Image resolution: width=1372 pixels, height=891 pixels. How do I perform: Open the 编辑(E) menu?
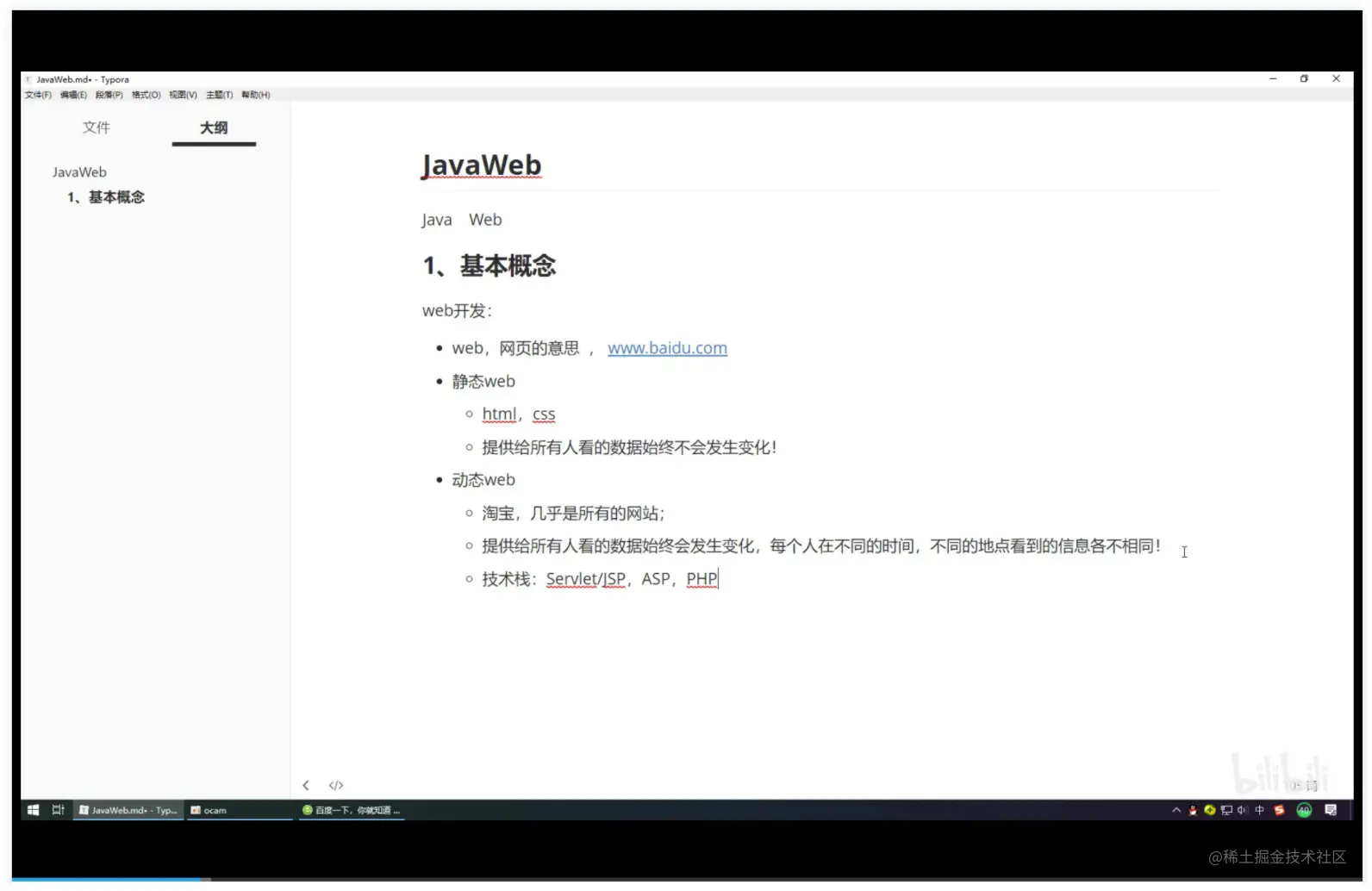73,95
